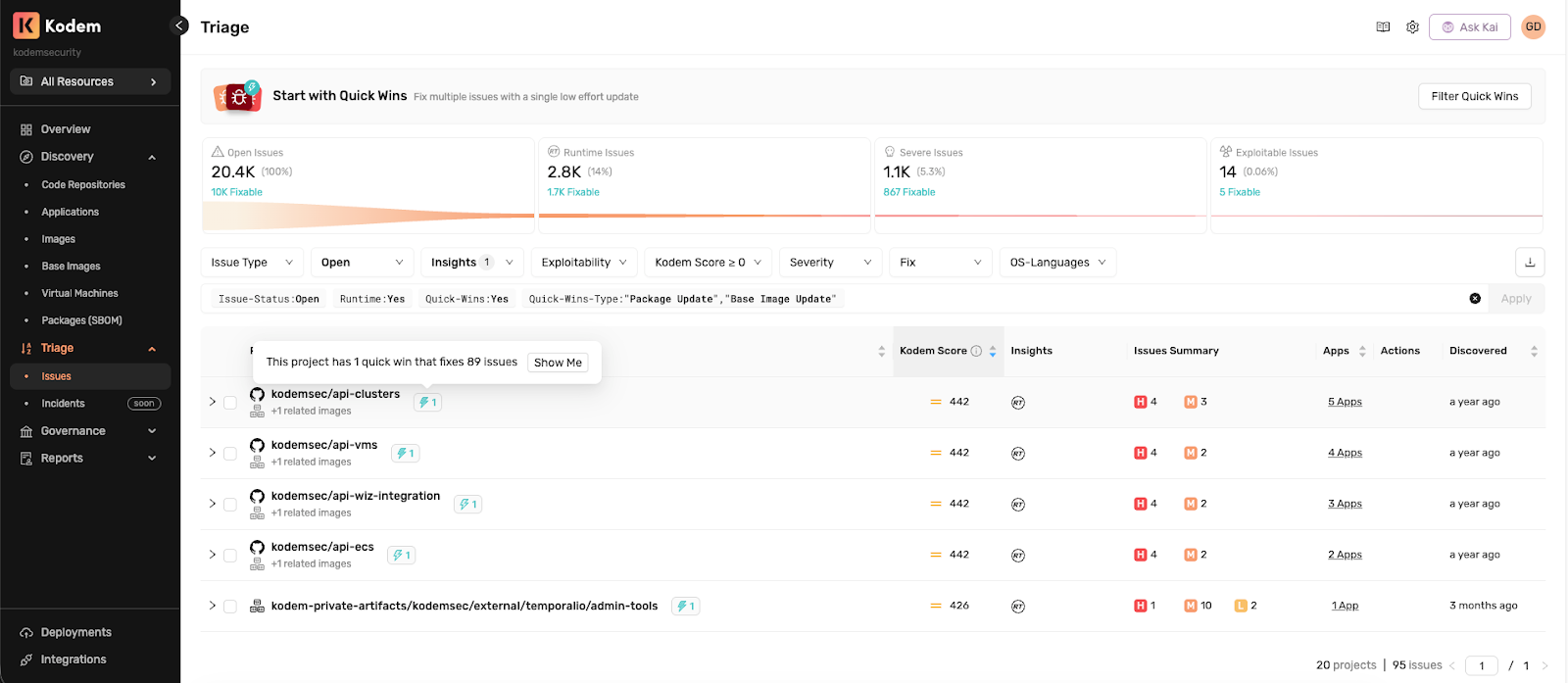This screenshot has width=1568, height=683.
Task: Open 5 Apps link for api-clusters
Action: (x=1345, y=402)
